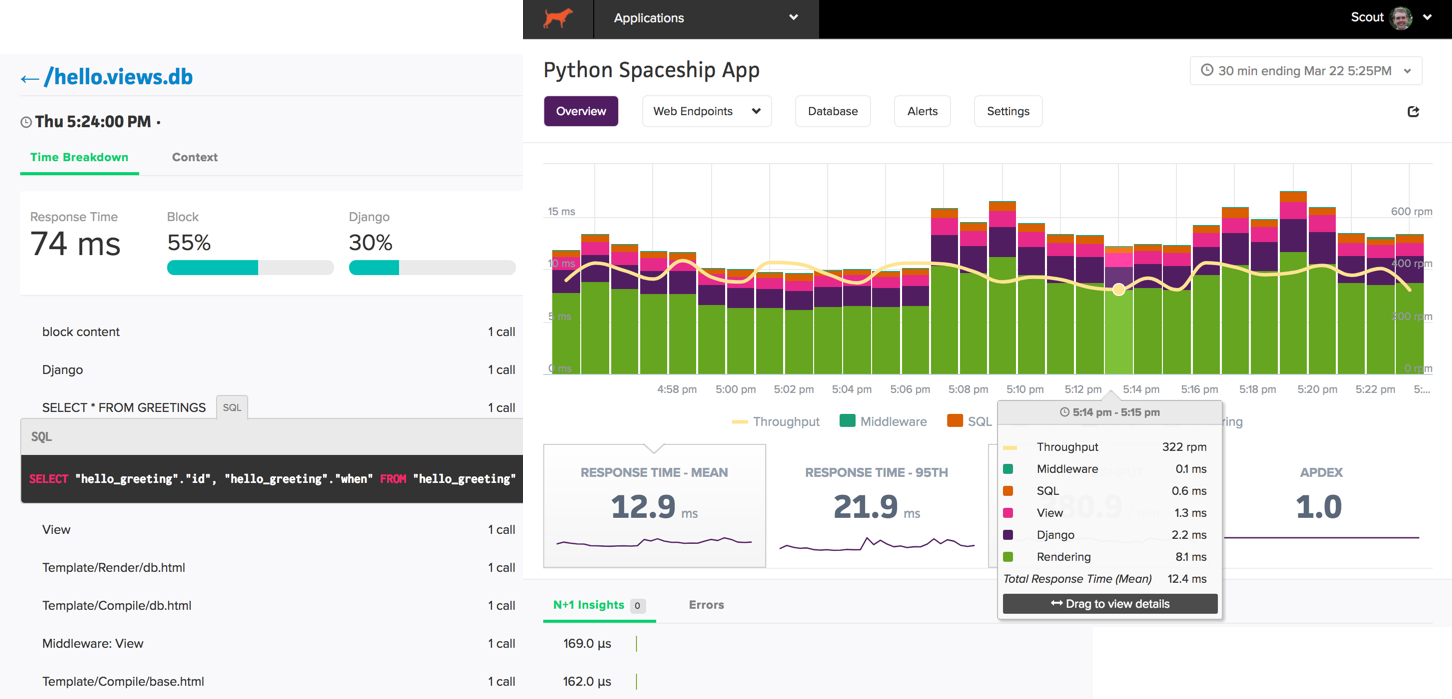Viewport: 1452px width, 699px height.
Task: Open the Settings tab
Action: coord(1008,111)
